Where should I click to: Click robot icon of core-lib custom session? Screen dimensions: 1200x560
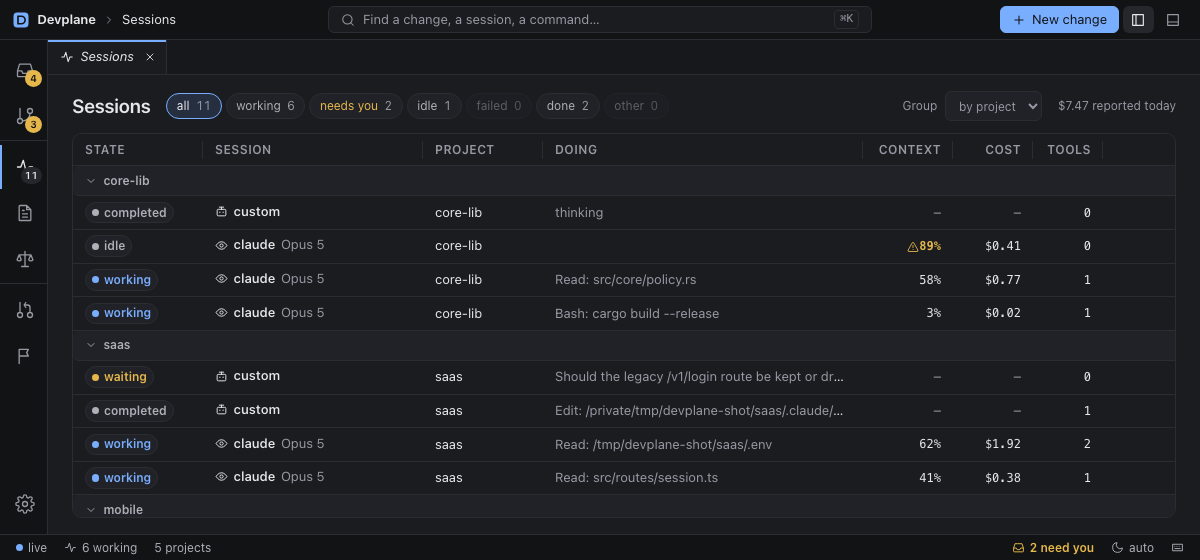(222, 212)
